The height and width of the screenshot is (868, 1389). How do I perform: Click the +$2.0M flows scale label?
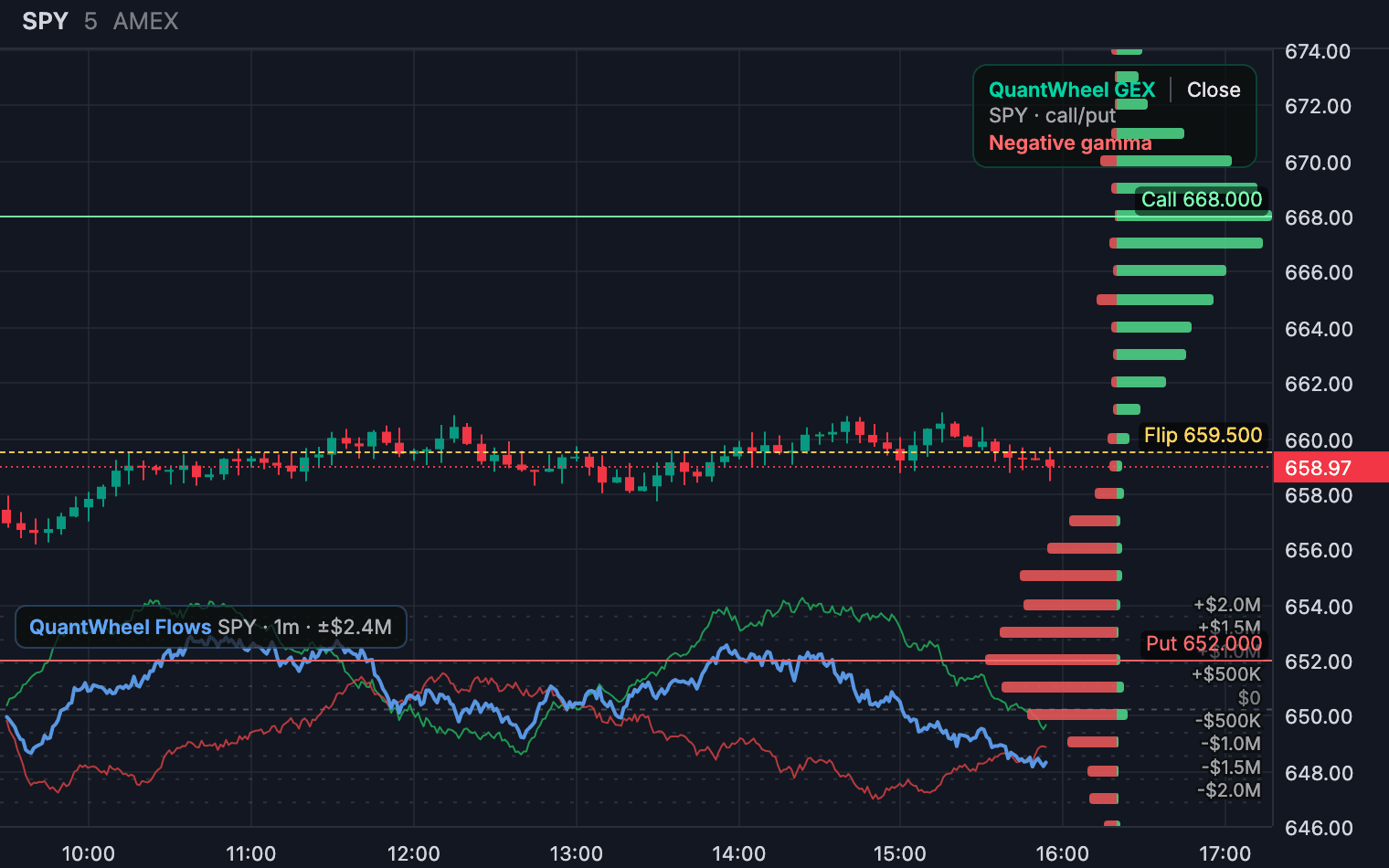(1227, 605)
